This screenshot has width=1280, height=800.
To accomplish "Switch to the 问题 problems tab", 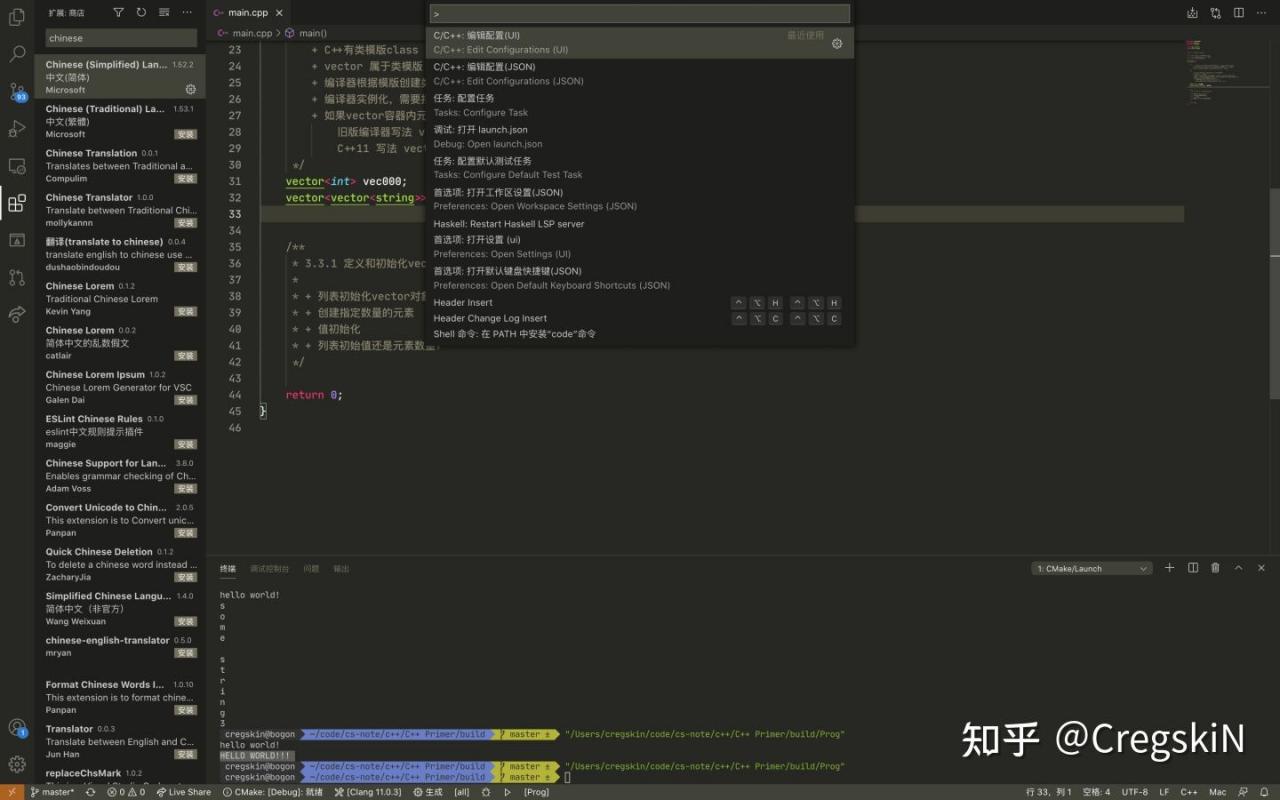I will coord(311,569).
